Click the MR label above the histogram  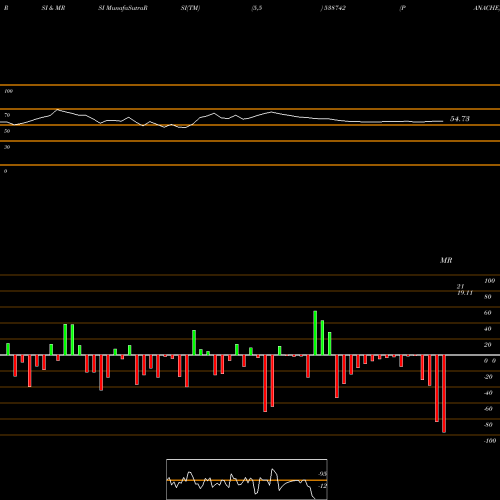click(446, 260)
